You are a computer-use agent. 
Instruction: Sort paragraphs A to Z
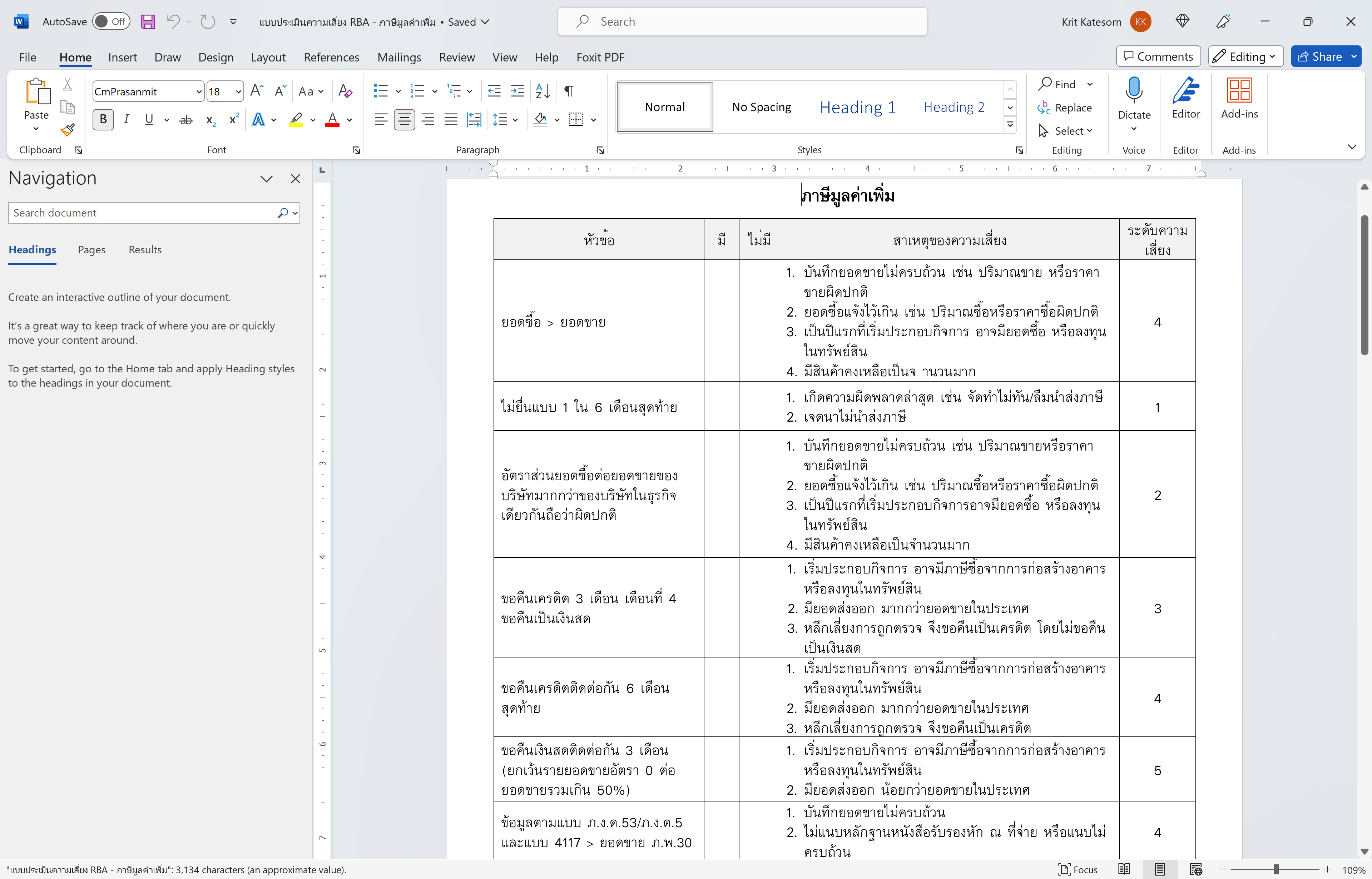(543, 91)
